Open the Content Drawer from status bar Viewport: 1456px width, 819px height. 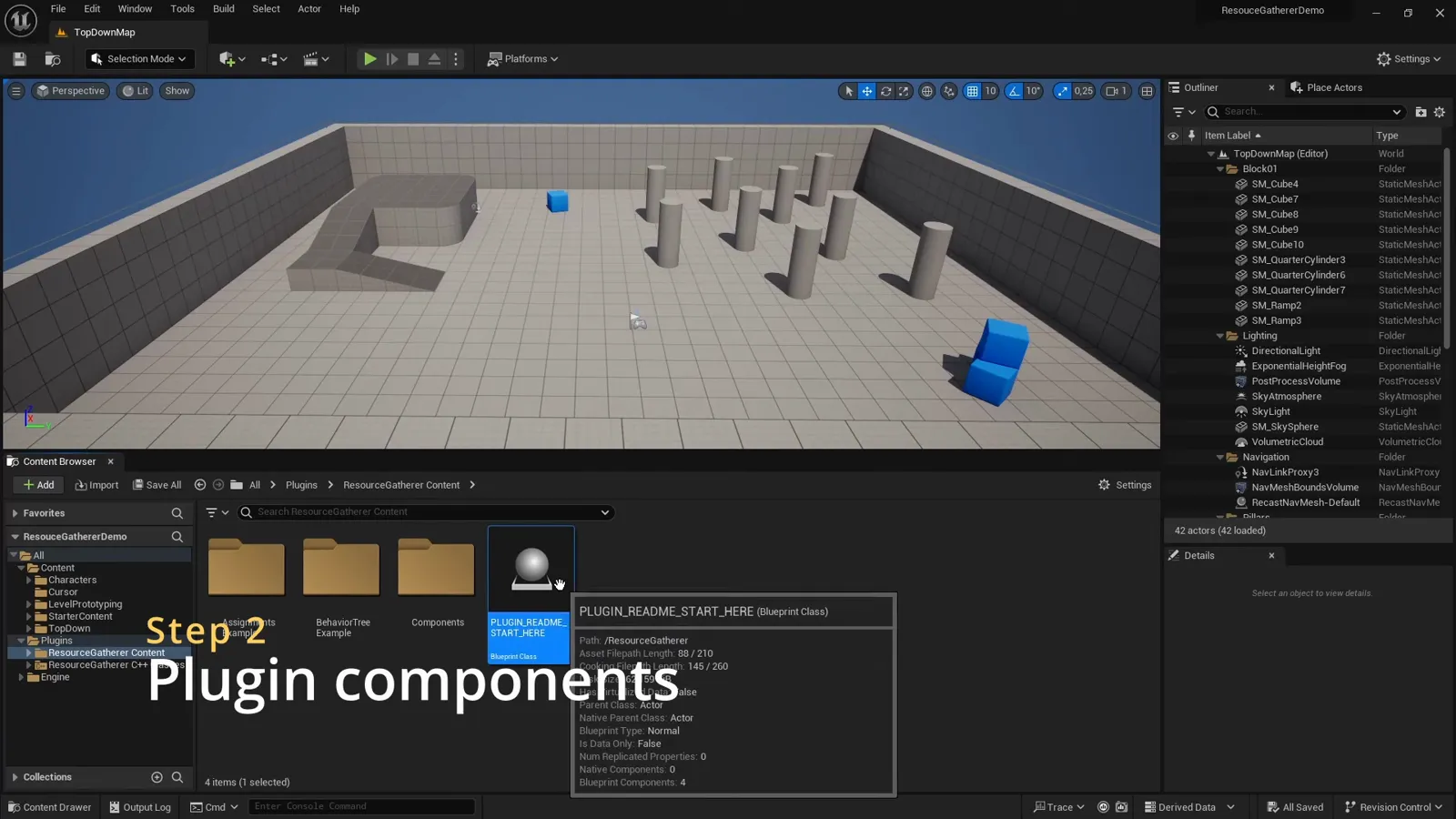[49, 807]
